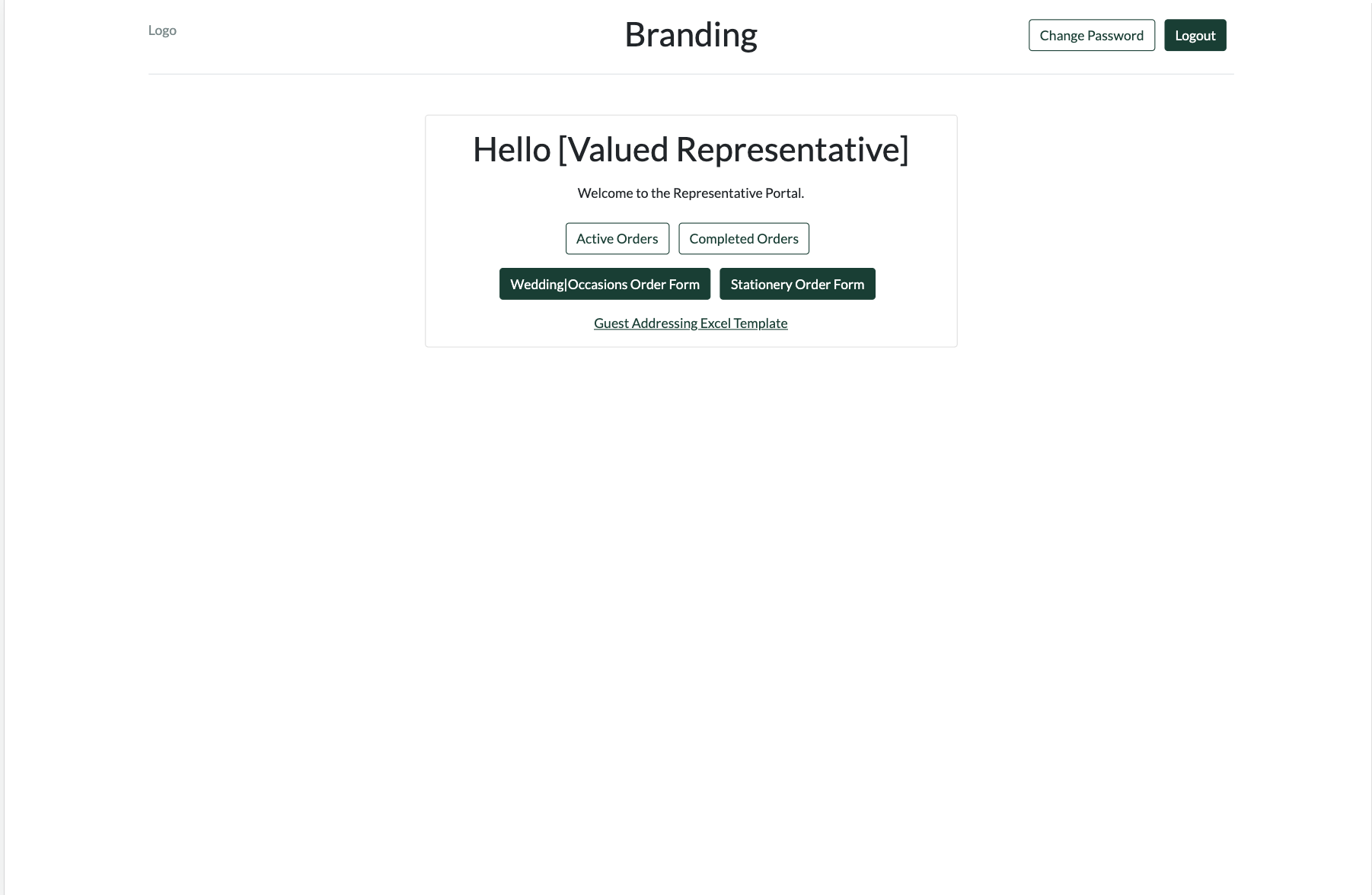
Task: Select the outlined Change Password button
Action: click(1091, 36)
